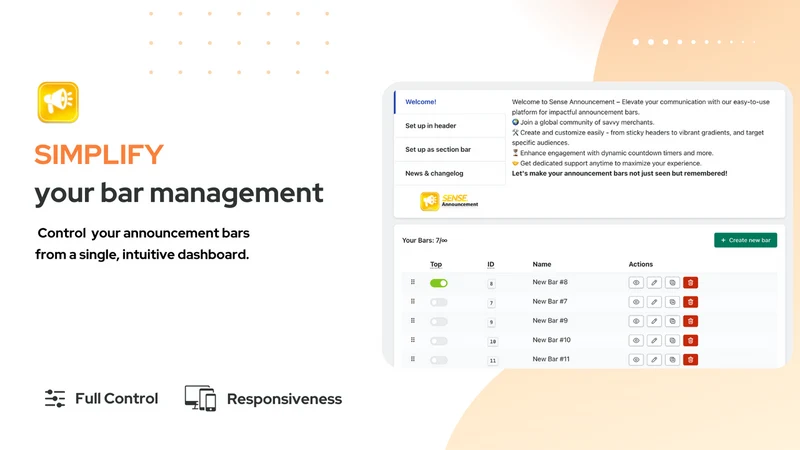Click the Your Bars: 7/∞ counter
The image size is (800, 450).
(424, 240)
